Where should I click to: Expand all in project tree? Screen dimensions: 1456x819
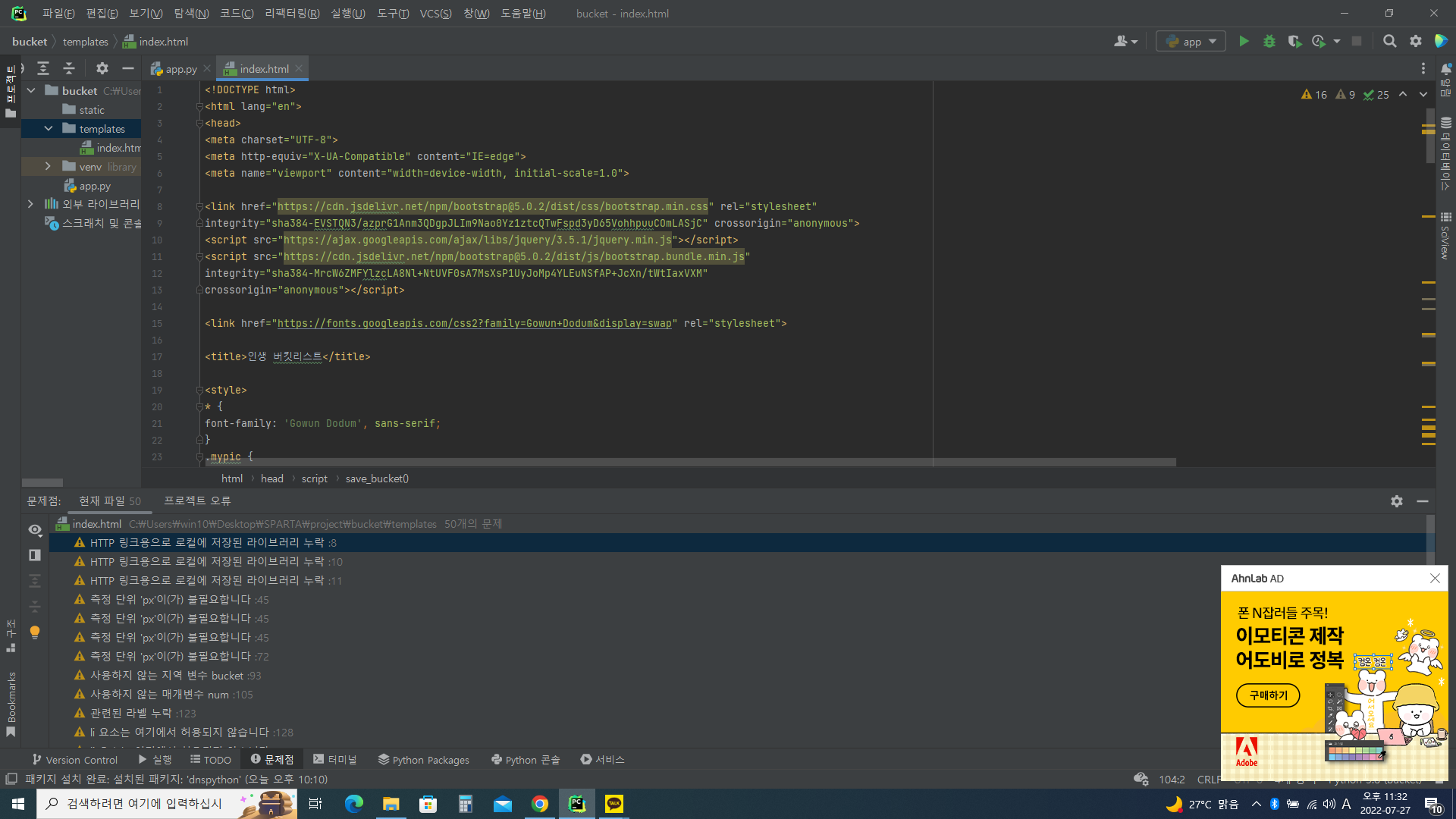[x=43, y=68]
